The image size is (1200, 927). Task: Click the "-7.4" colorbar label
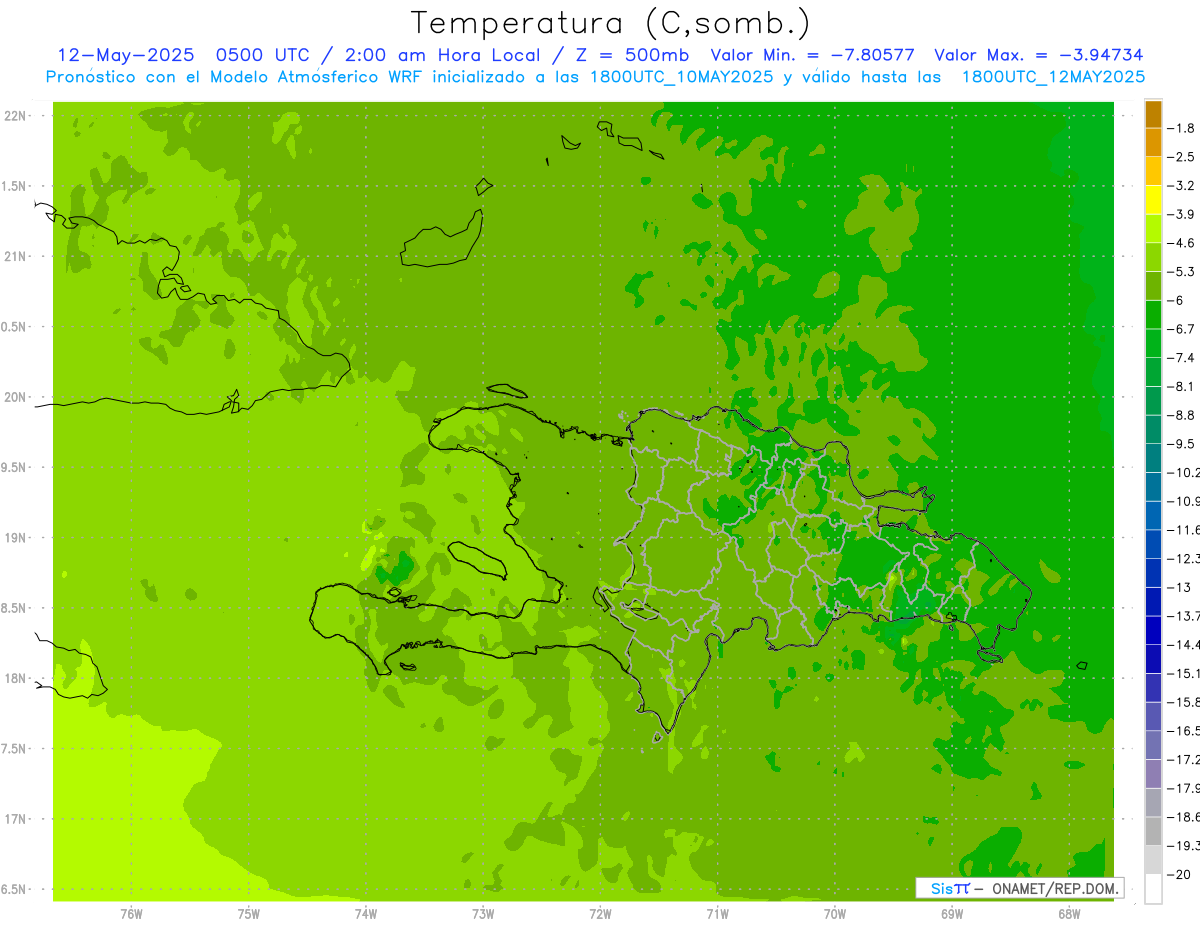point(1183,358)
